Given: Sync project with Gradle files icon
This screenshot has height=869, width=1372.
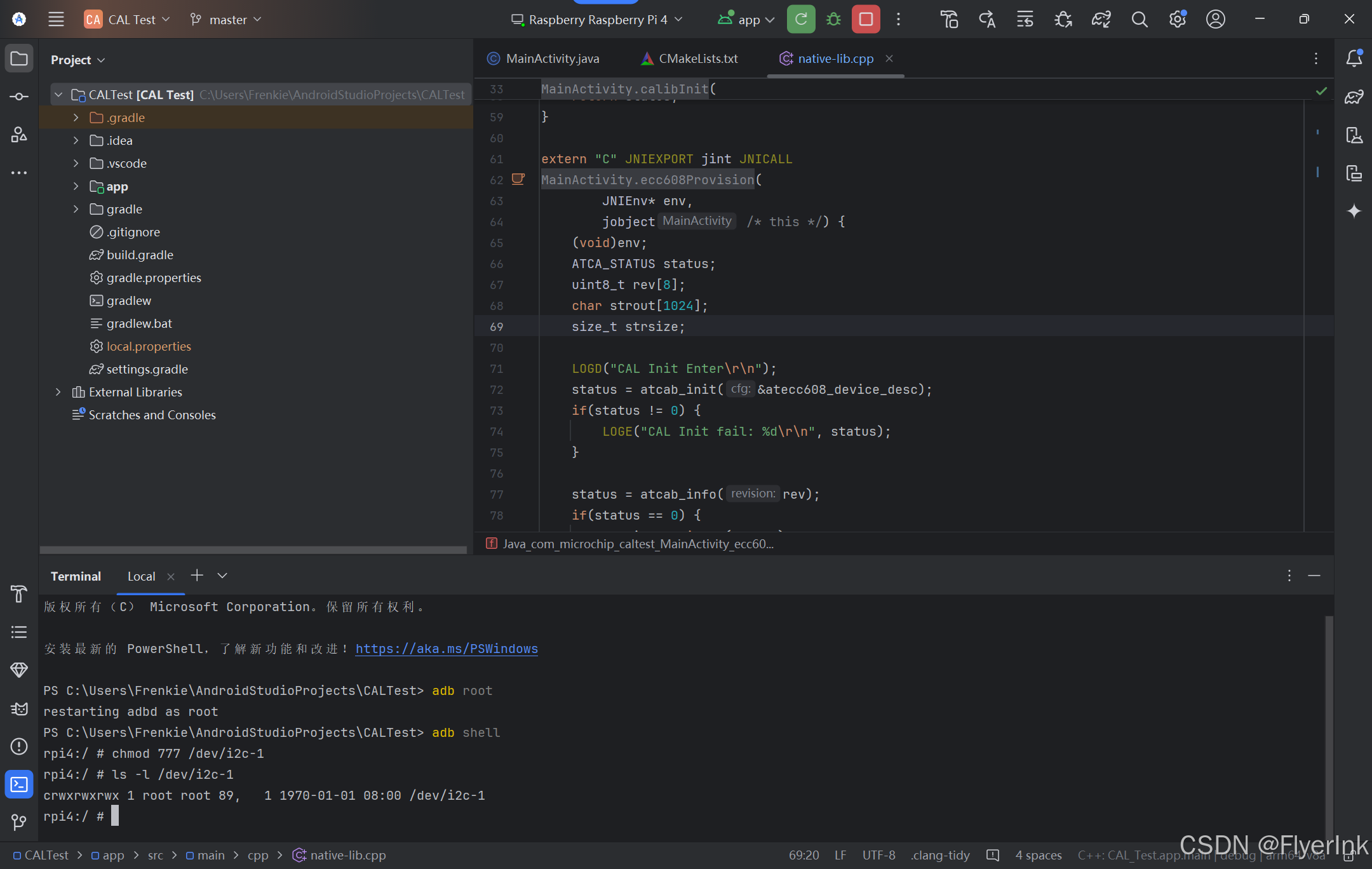Looking at the screenshot, I should 1101,19.
